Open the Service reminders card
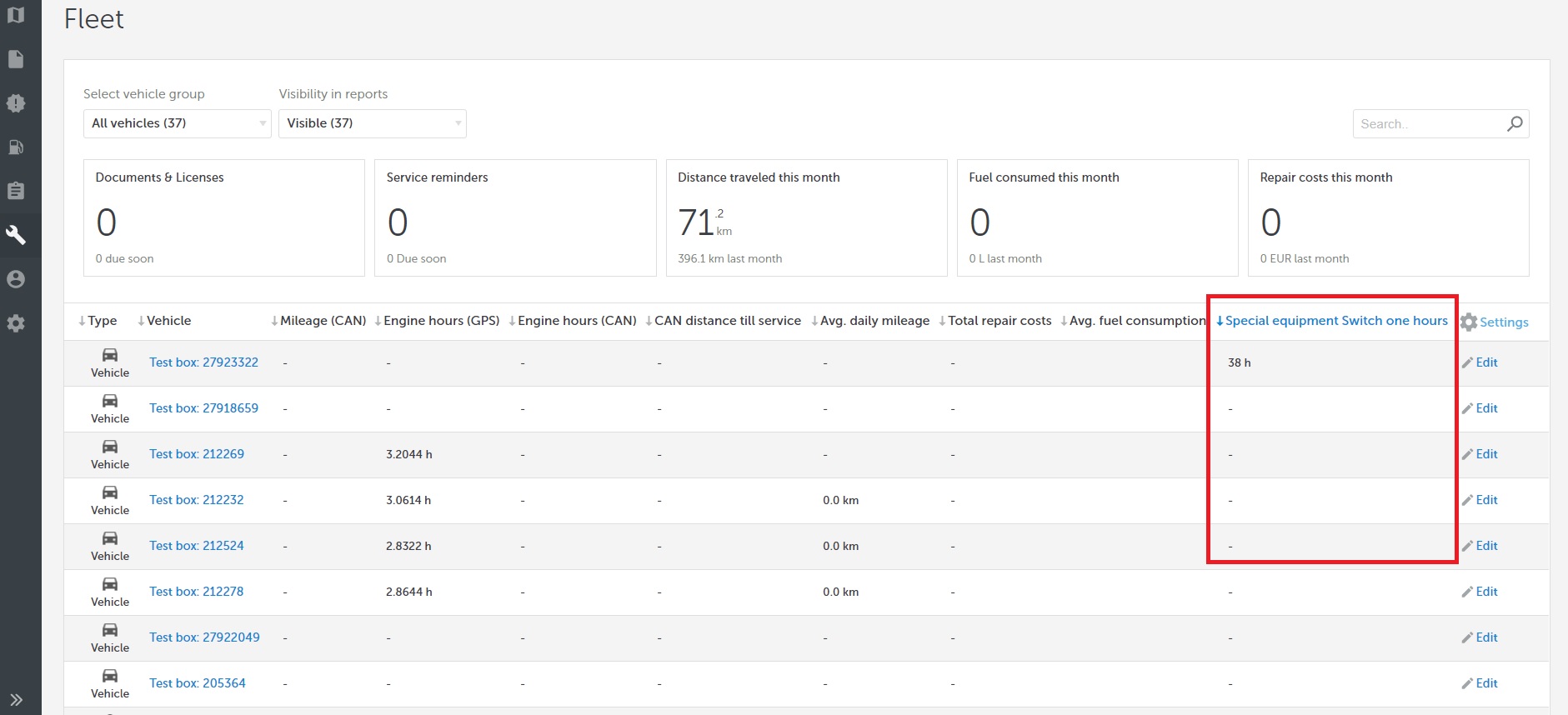This screenshot has width=1568, height=715. 515,217
